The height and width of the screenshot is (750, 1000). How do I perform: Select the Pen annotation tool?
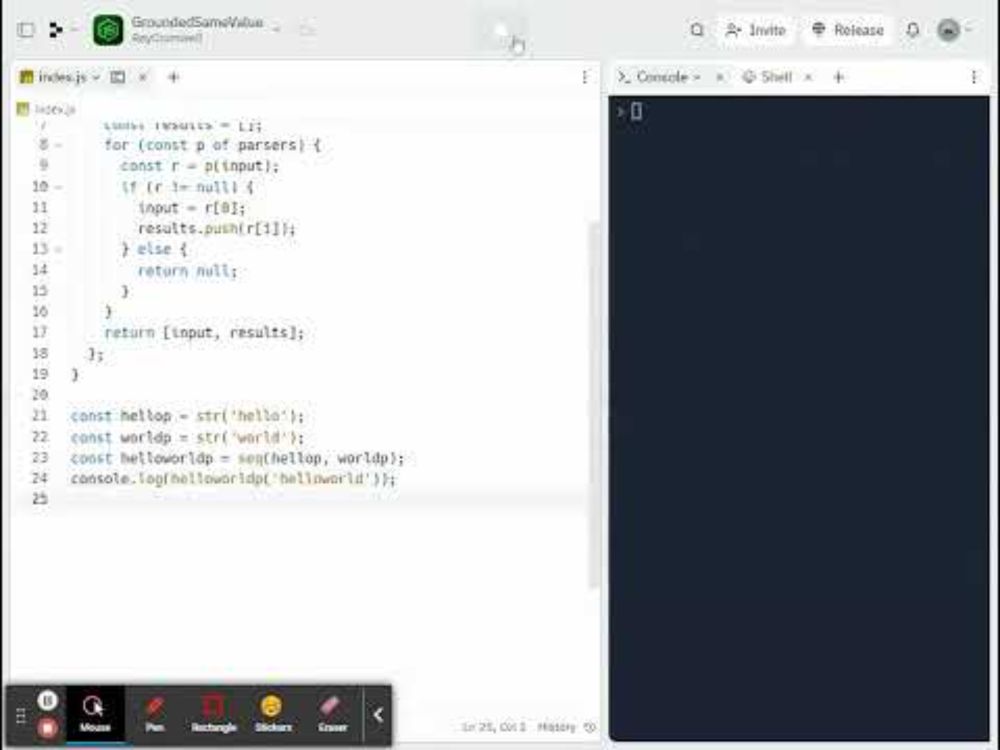(x=155, y=710)
